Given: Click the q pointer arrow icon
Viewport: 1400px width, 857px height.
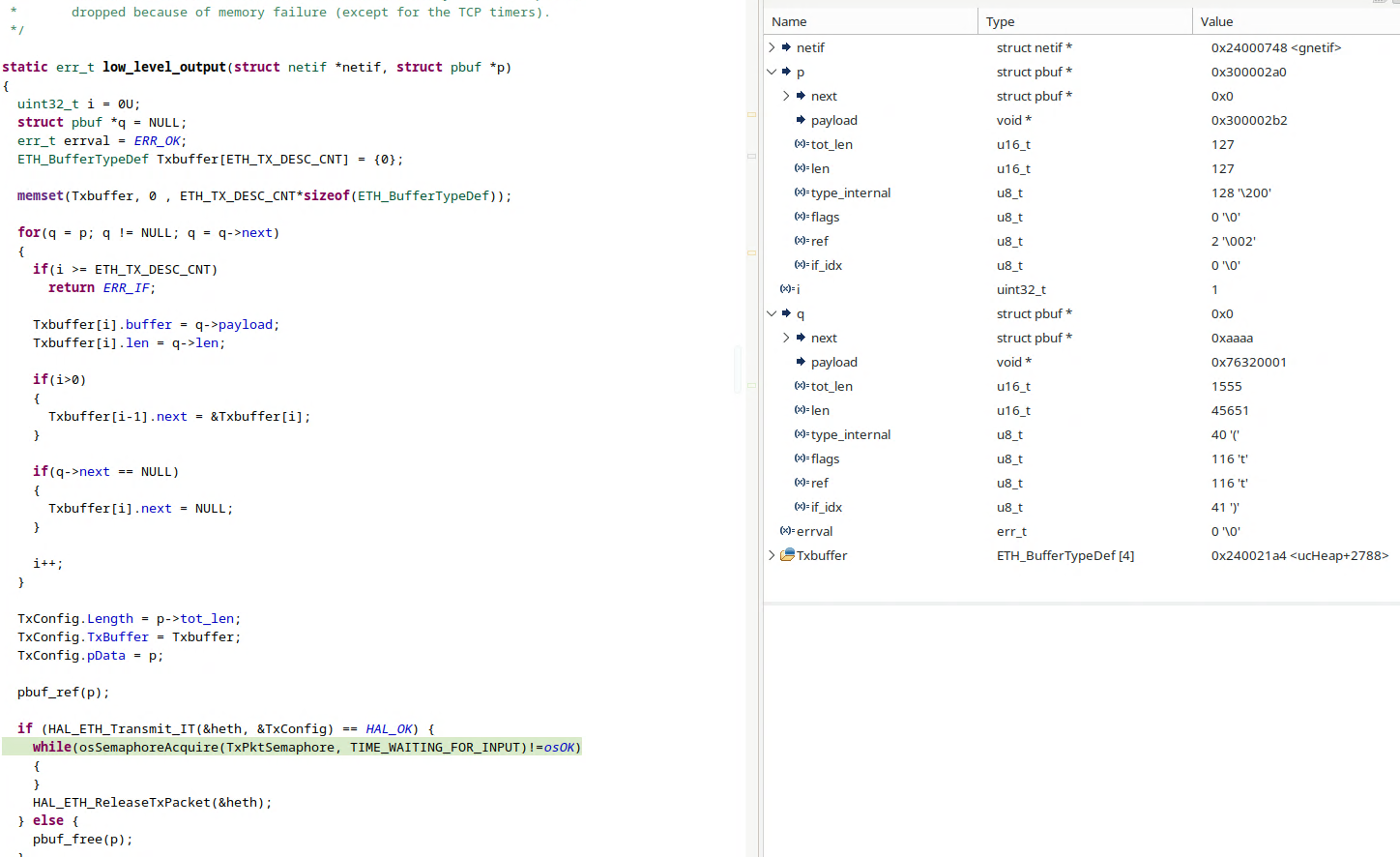Looking at the screenshot, I should pyautogui.click(x=787, y=313).
